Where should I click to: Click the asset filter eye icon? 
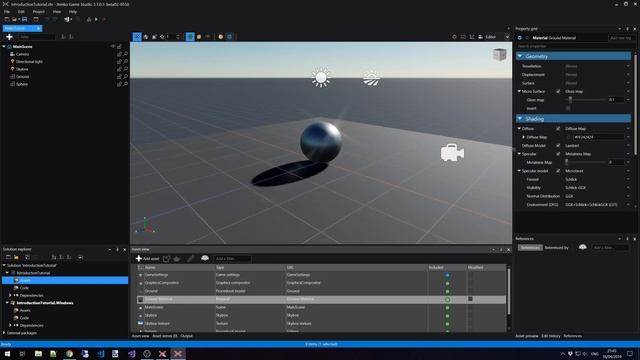(x=205, y=258)
